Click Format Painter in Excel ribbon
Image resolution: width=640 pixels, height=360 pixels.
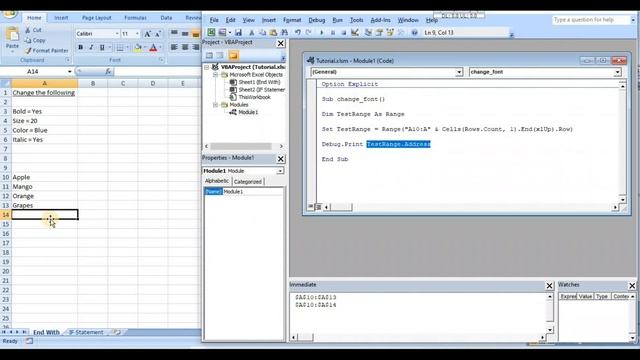pos(46,51)
